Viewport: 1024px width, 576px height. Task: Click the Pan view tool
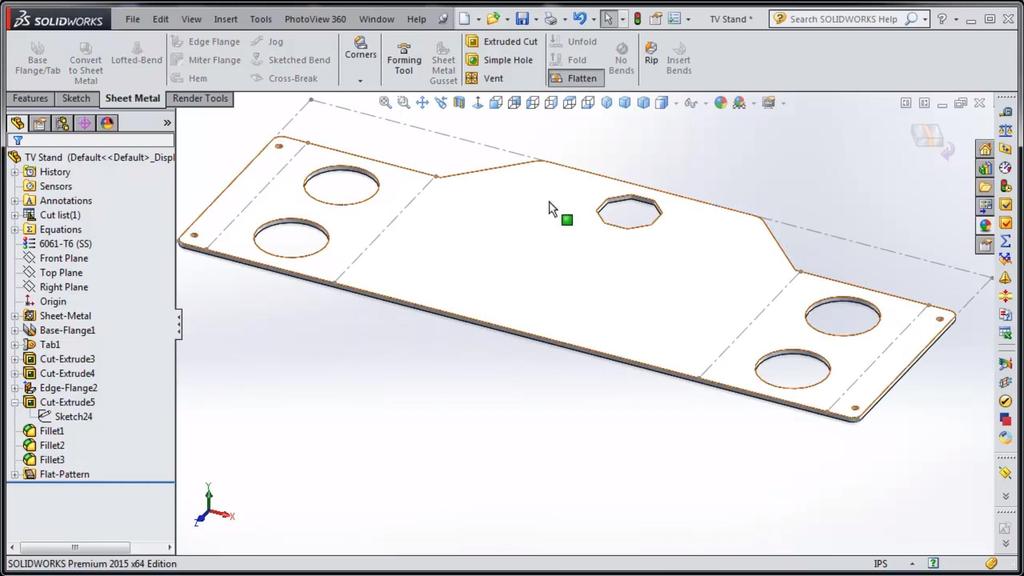point(422,103)
